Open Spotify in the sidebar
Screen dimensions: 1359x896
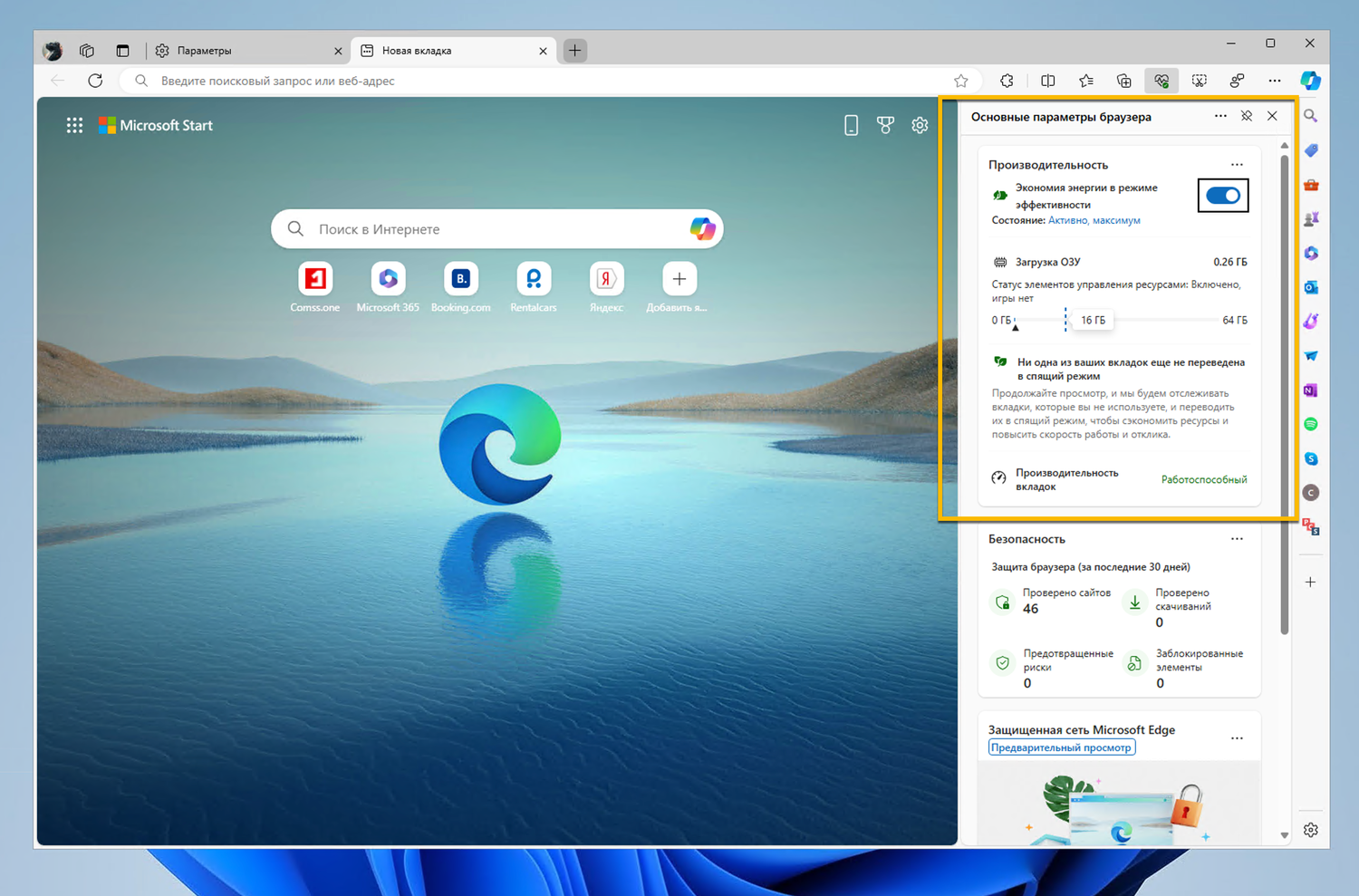tap(1311, 424)
